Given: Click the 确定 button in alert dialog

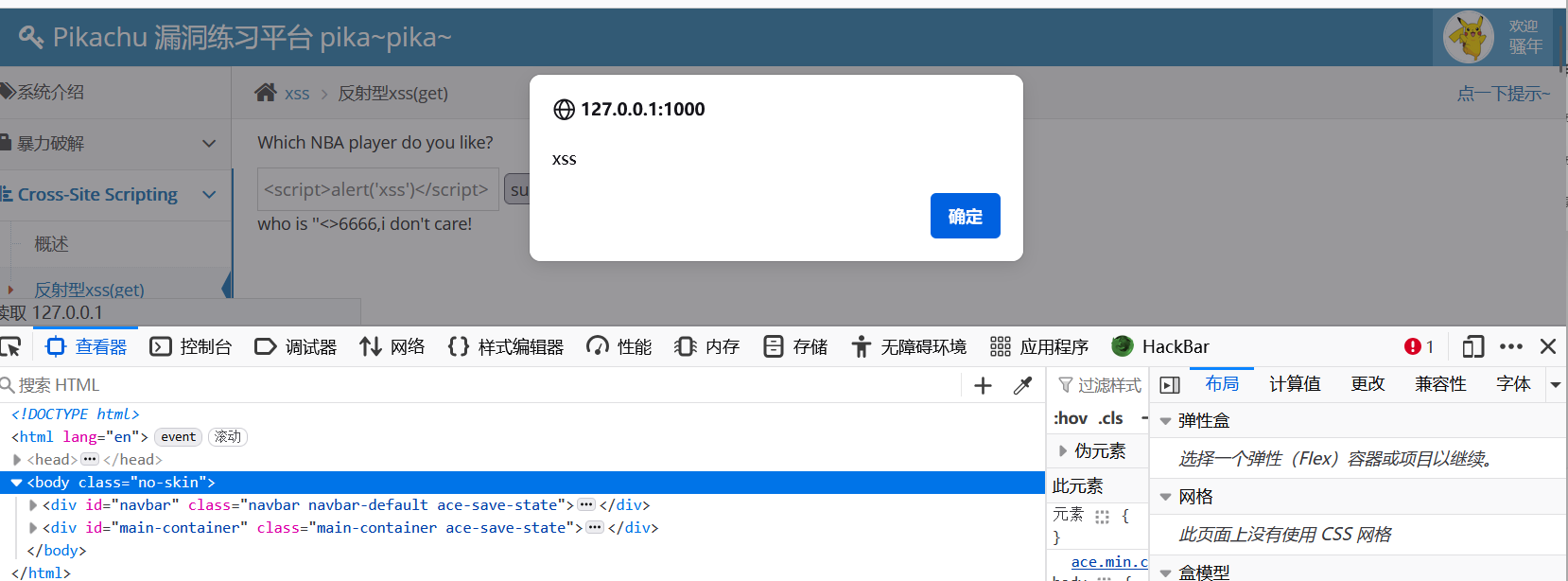Looking at the screenshot, I should coord(965,216).
